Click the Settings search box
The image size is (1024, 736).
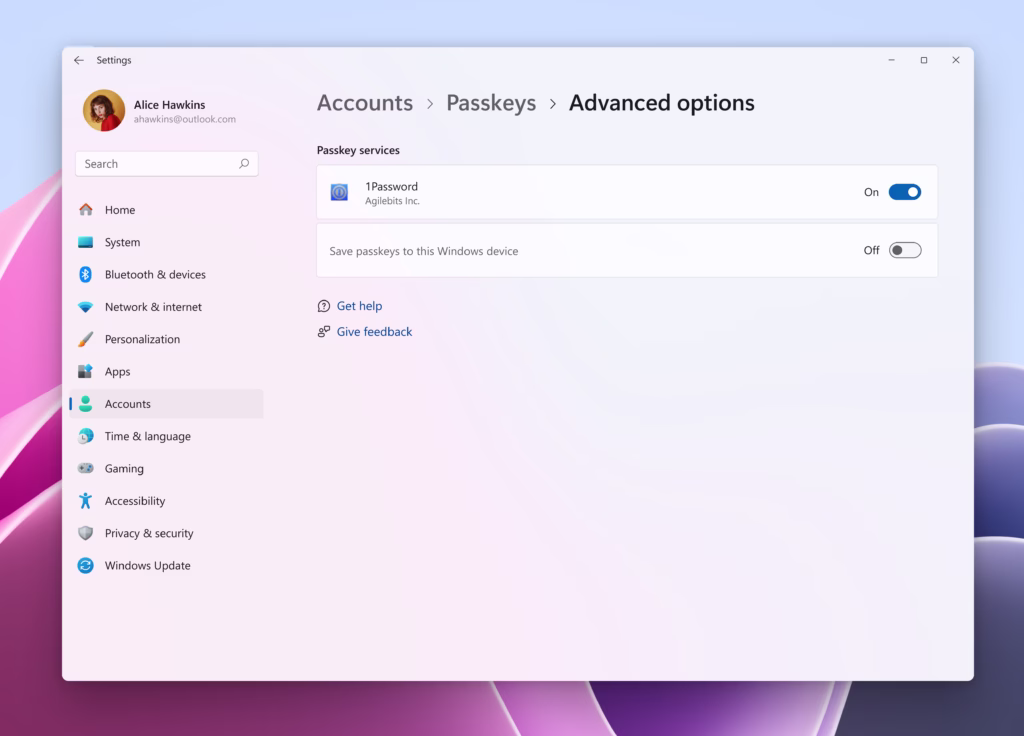point(166,163)
